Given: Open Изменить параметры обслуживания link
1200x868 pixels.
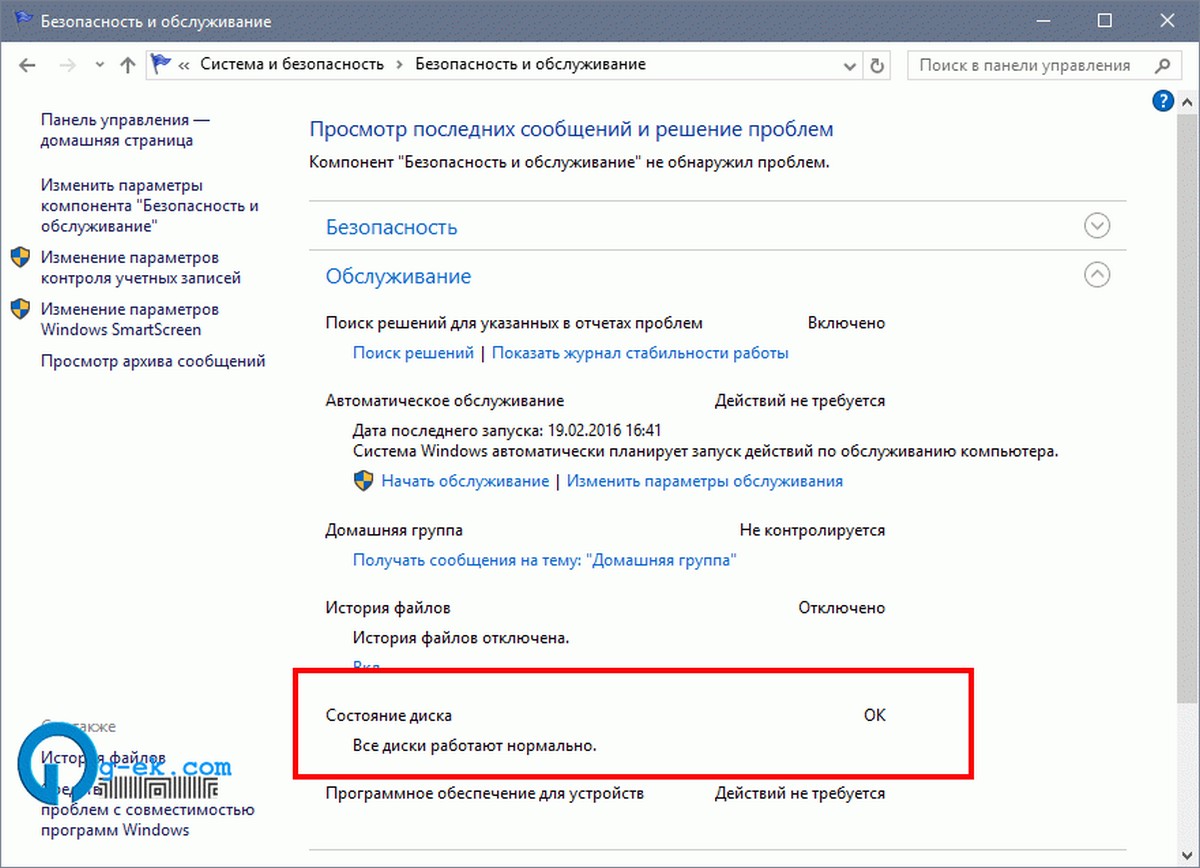Looking at the screenshot, I should (x=705, y=481).
